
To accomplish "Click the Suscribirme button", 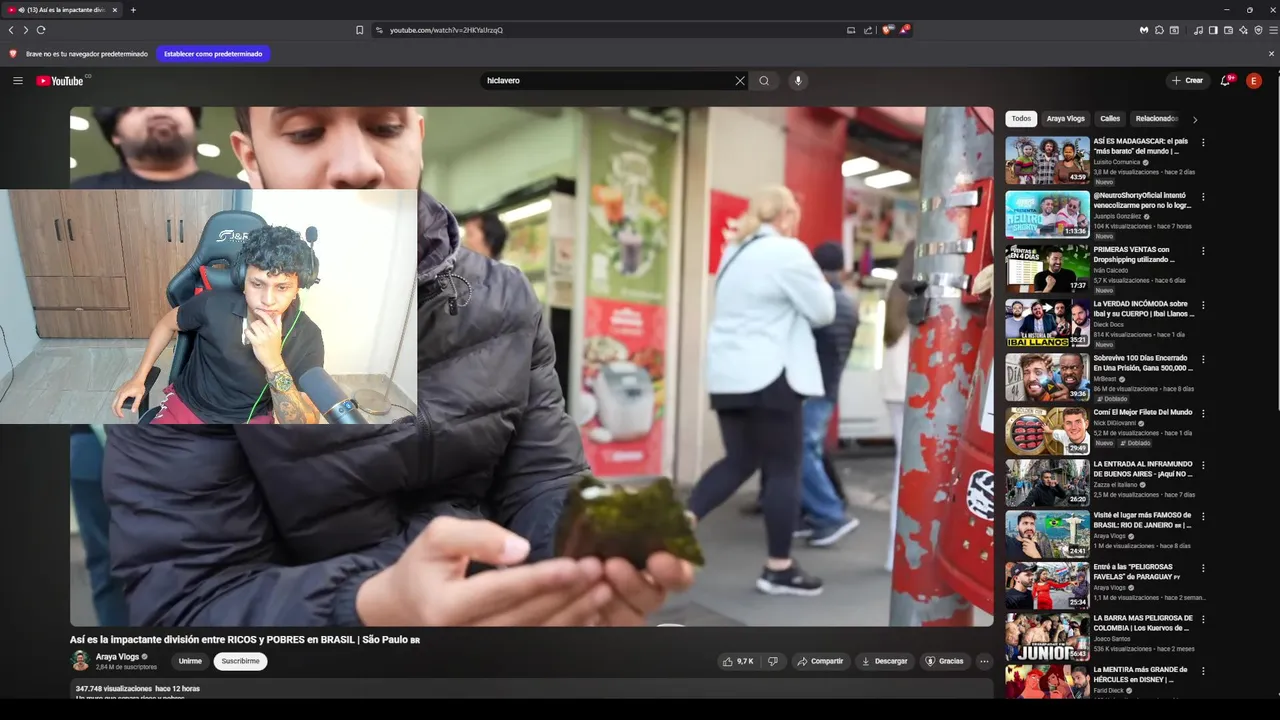I will (240, 661).
